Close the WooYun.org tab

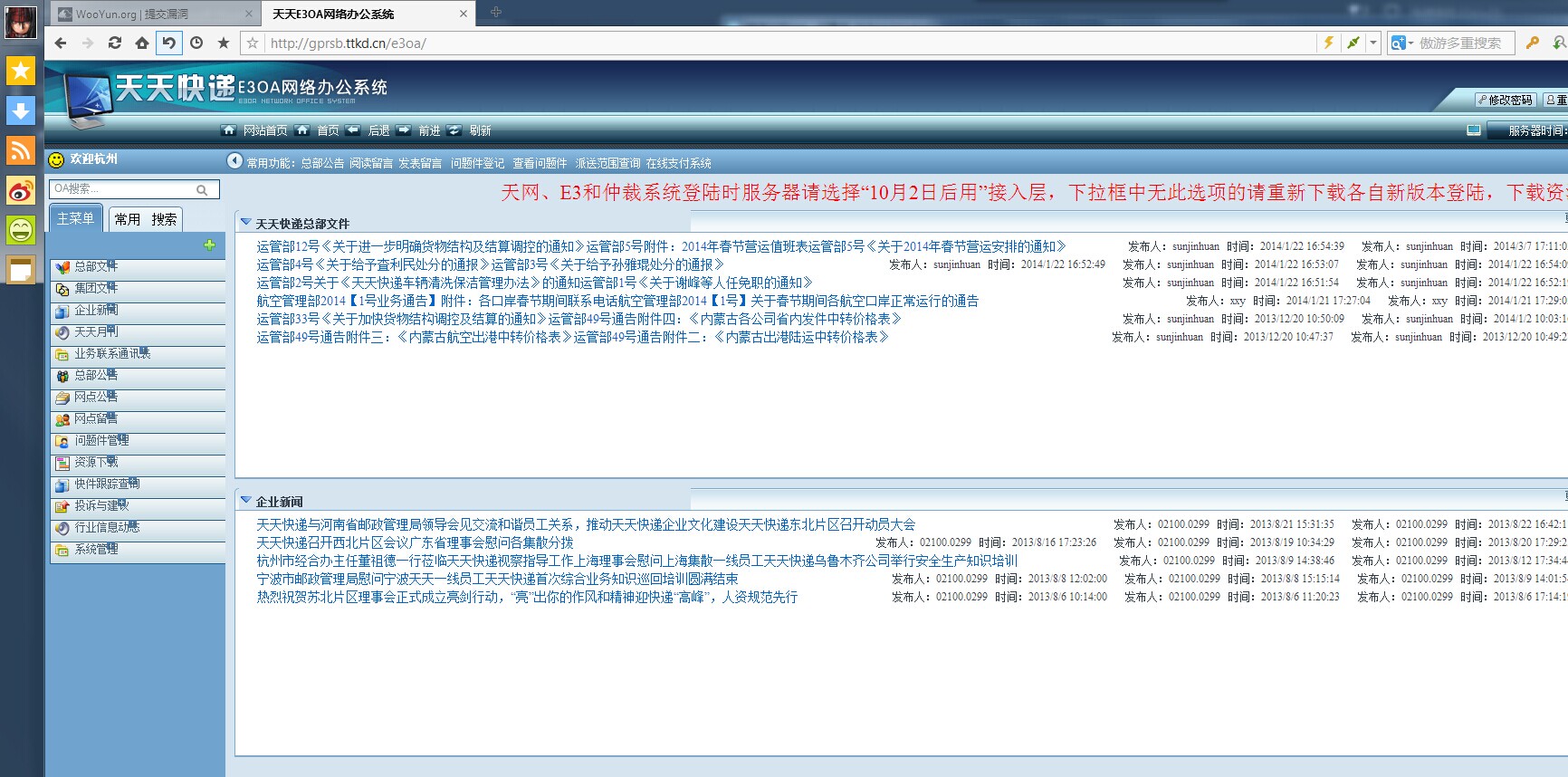[x=249, y=14]
